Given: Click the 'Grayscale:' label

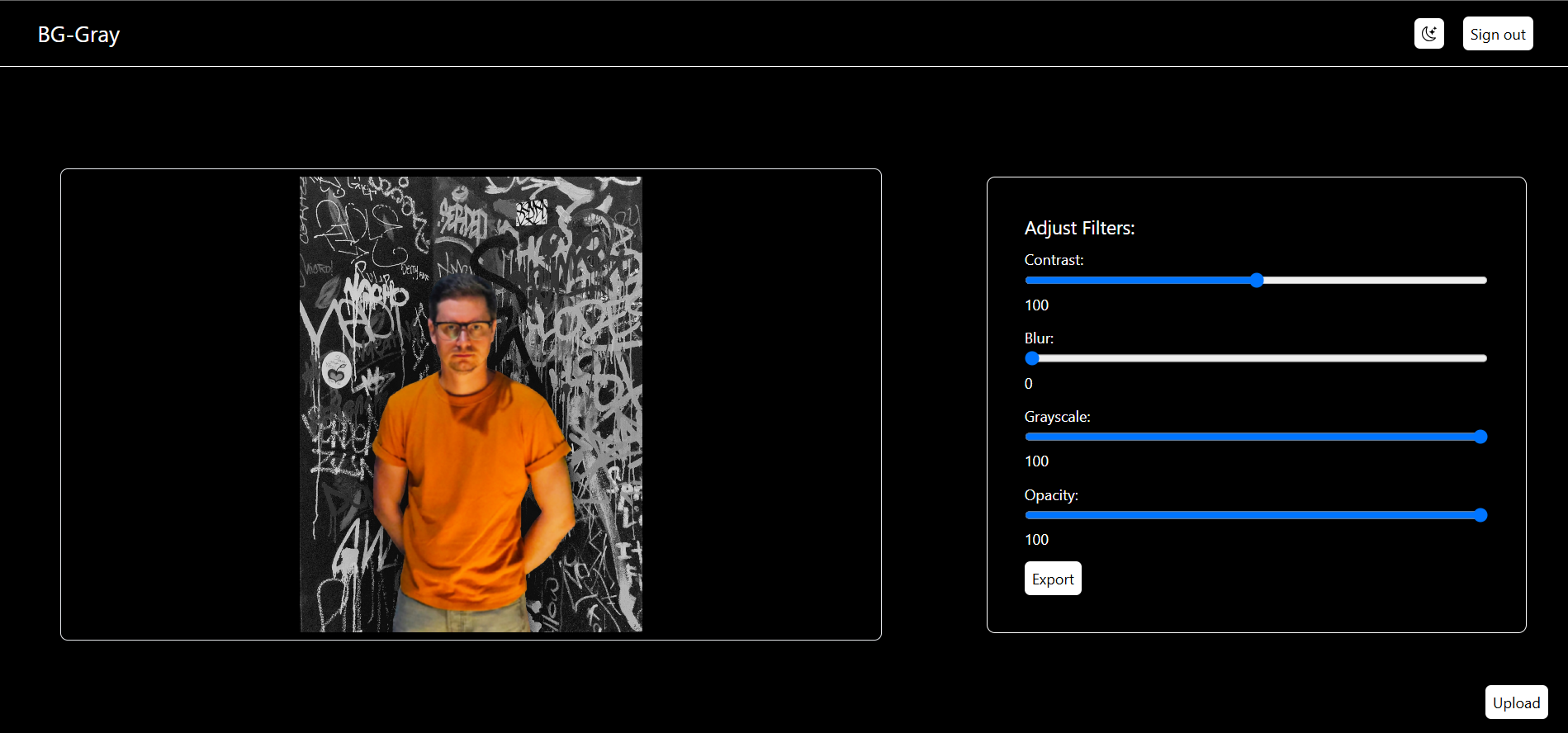Looking at the screenshot, I should tap(1057, 417).
